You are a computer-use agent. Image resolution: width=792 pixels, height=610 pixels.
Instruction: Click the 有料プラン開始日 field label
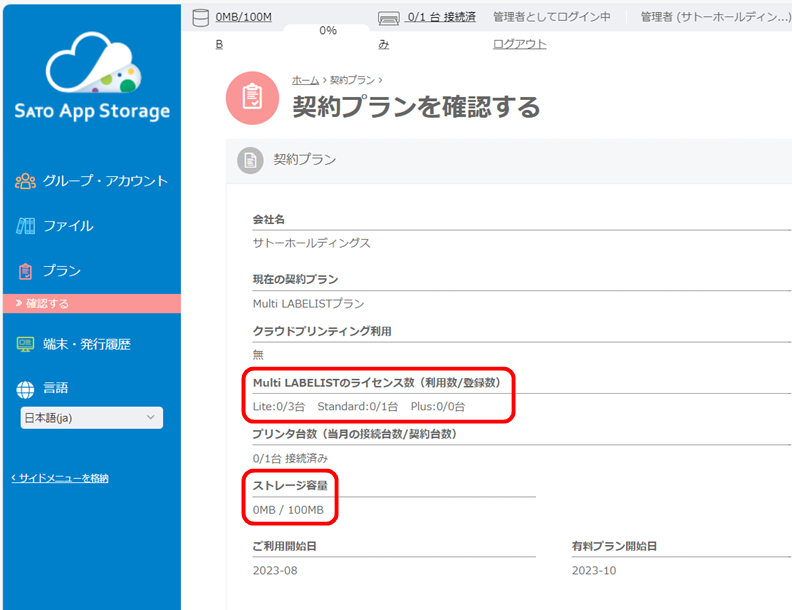(614, 546)
